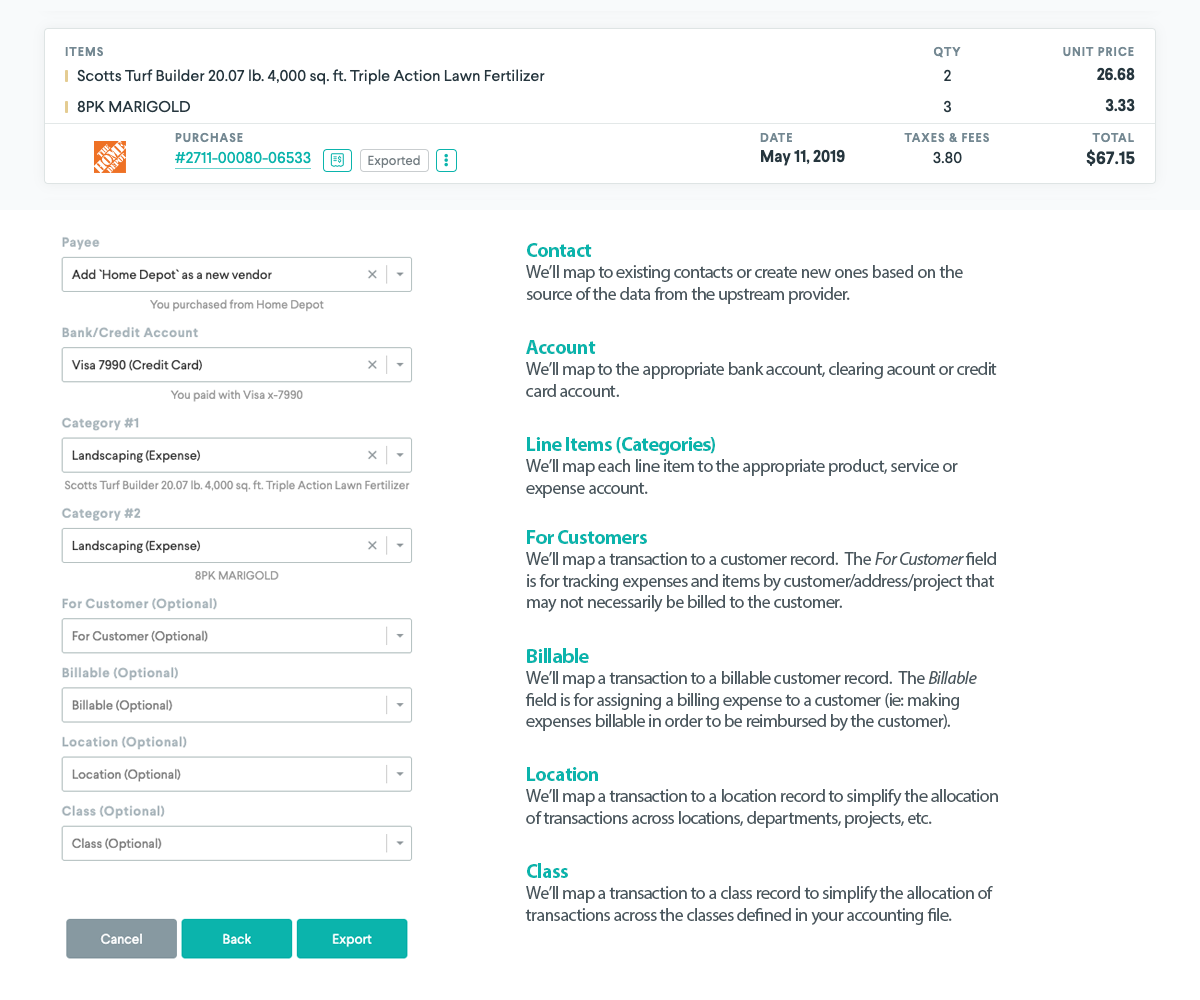The height and width of the screenshot is (1000, 1200).
Task: Open the For Customer optional dropdown
Action: pyautogui.click(x=236, y=636)
